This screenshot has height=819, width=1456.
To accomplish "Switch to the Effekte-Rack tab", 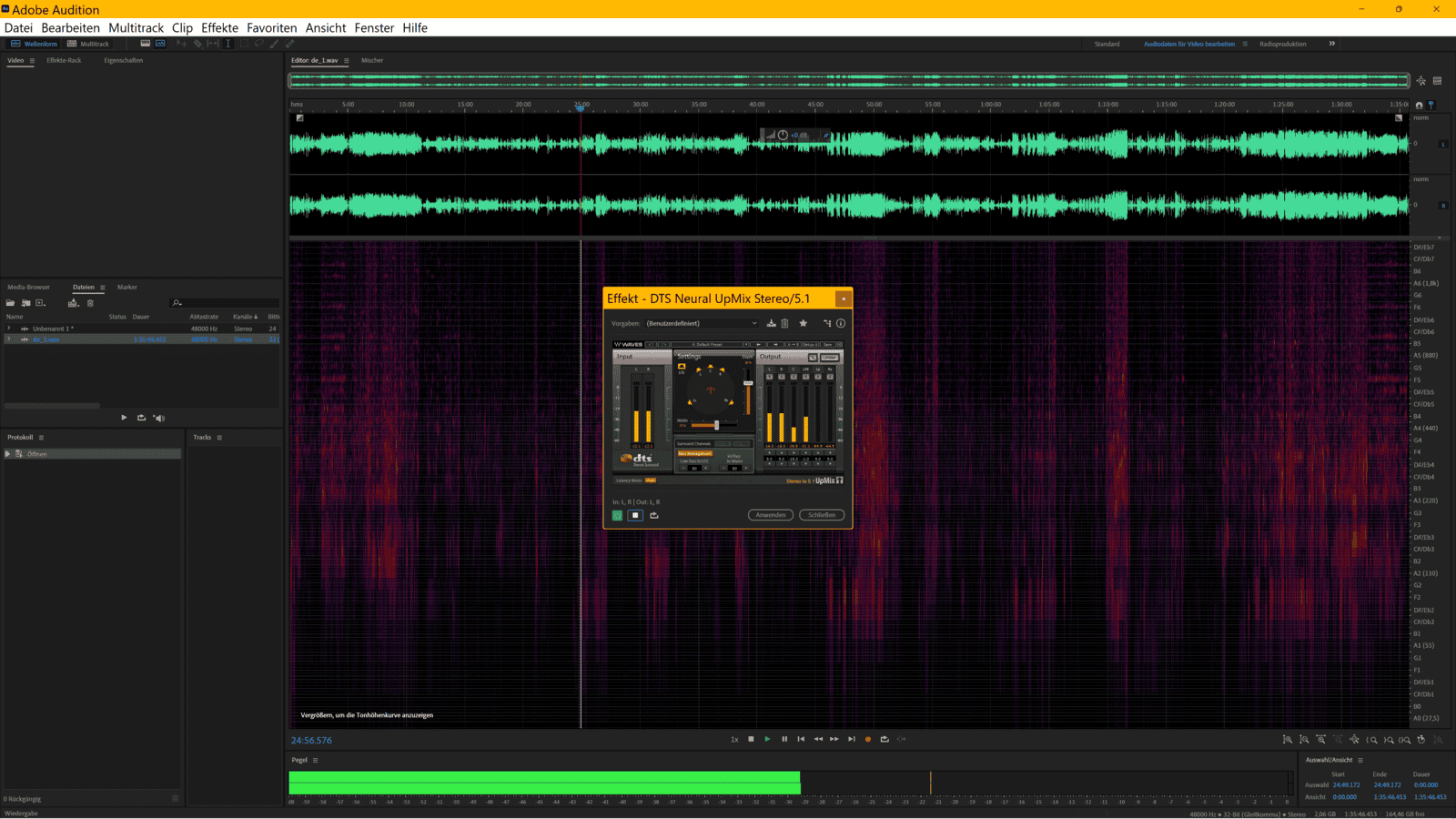I will (64, 60).
